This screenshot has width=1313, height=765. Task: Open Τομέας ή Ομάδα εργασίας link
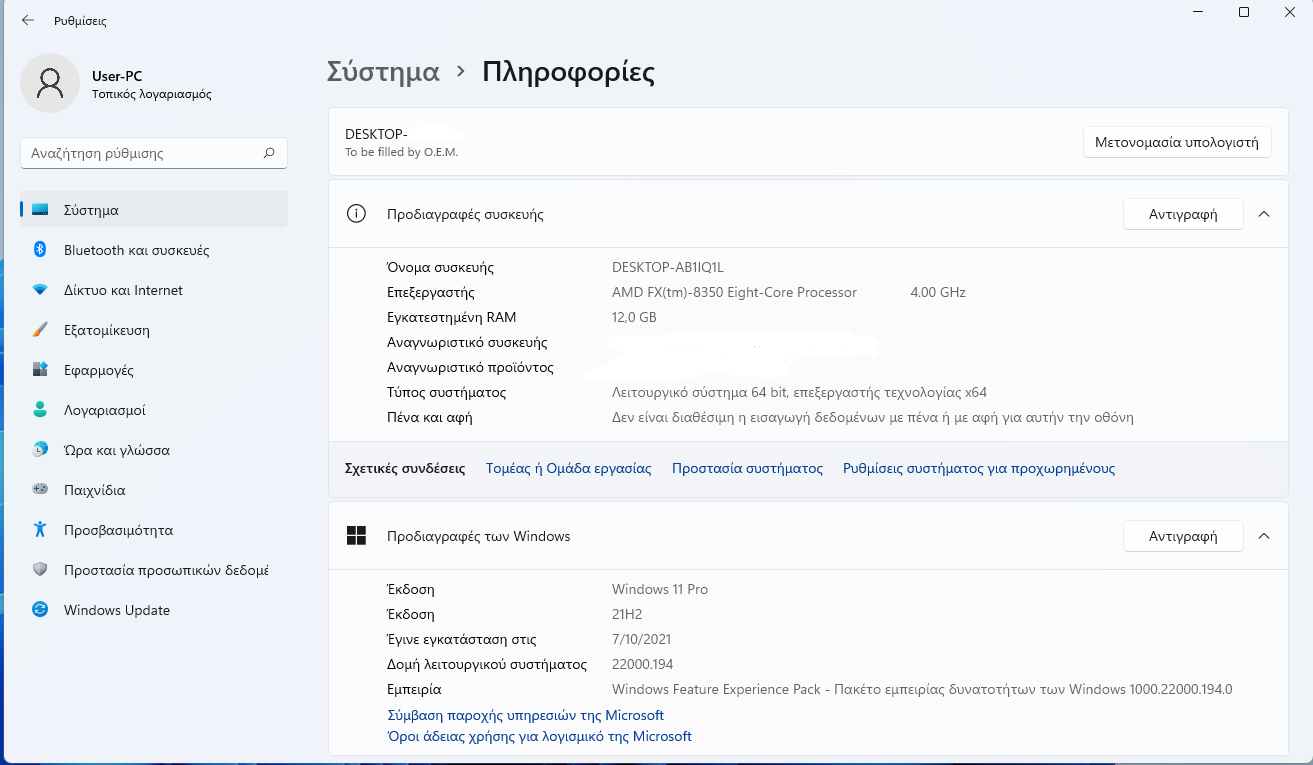tap(568, 468)
